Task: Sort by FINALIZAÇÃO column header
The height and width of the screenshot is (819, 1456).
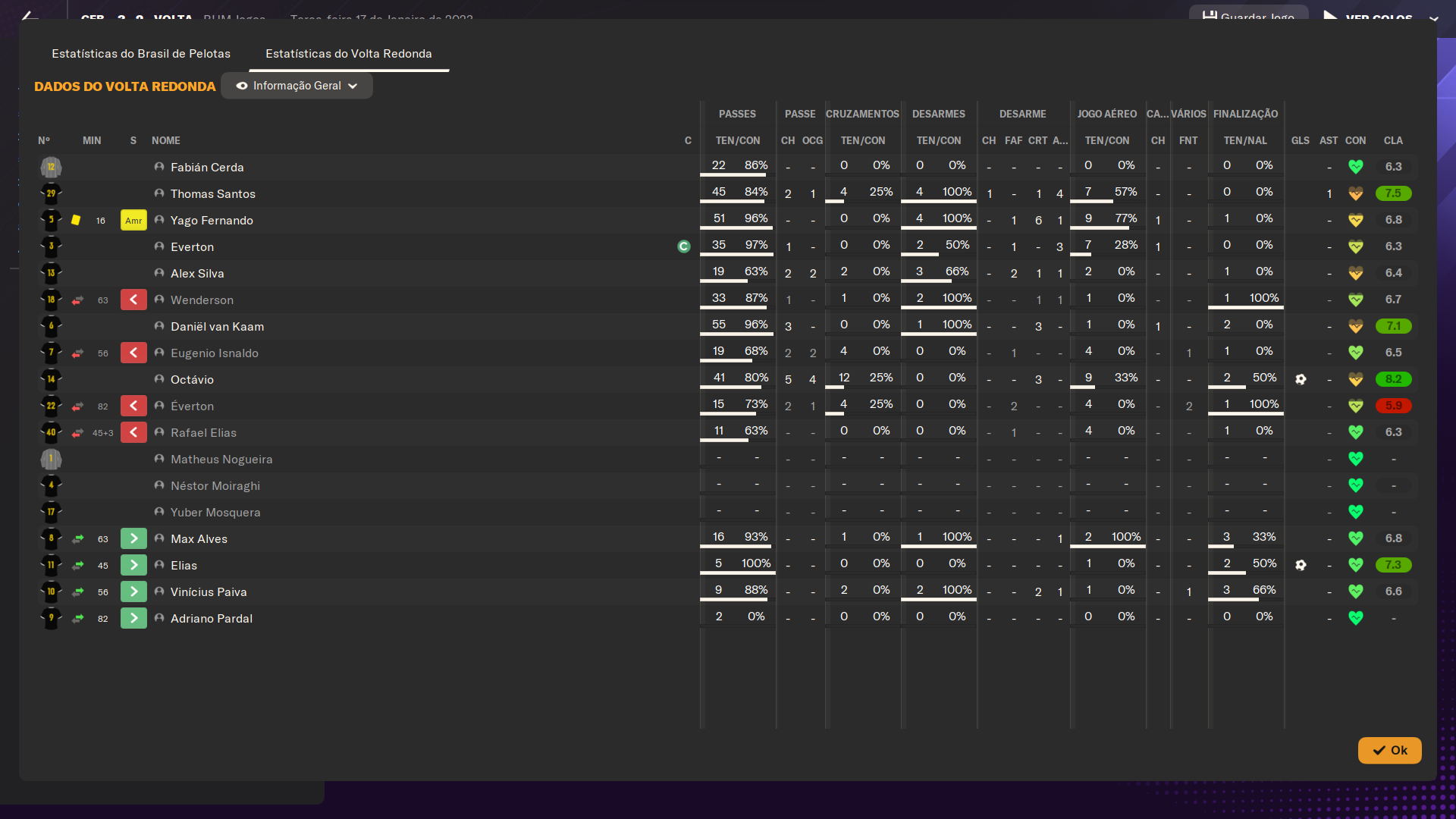Action: [x=1245, y=114]
